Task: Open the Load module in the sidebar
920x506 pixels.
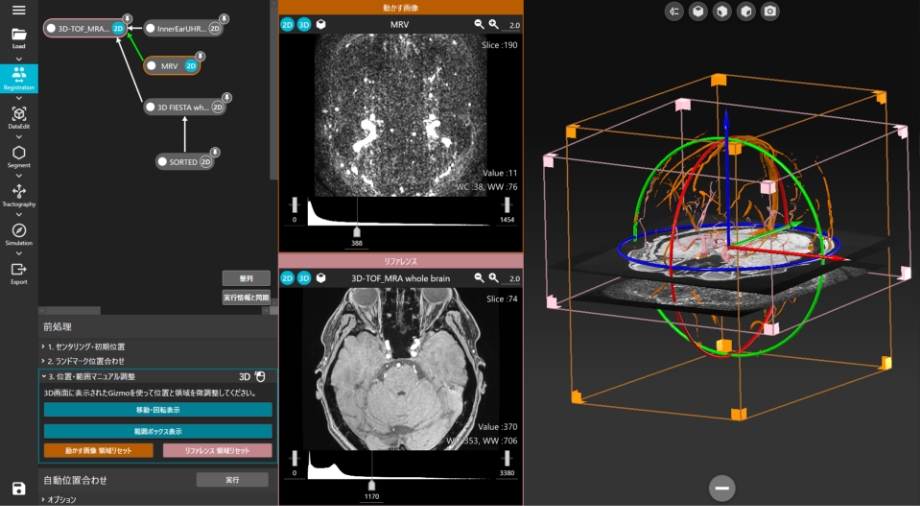Action: click(x=18, y=38)
